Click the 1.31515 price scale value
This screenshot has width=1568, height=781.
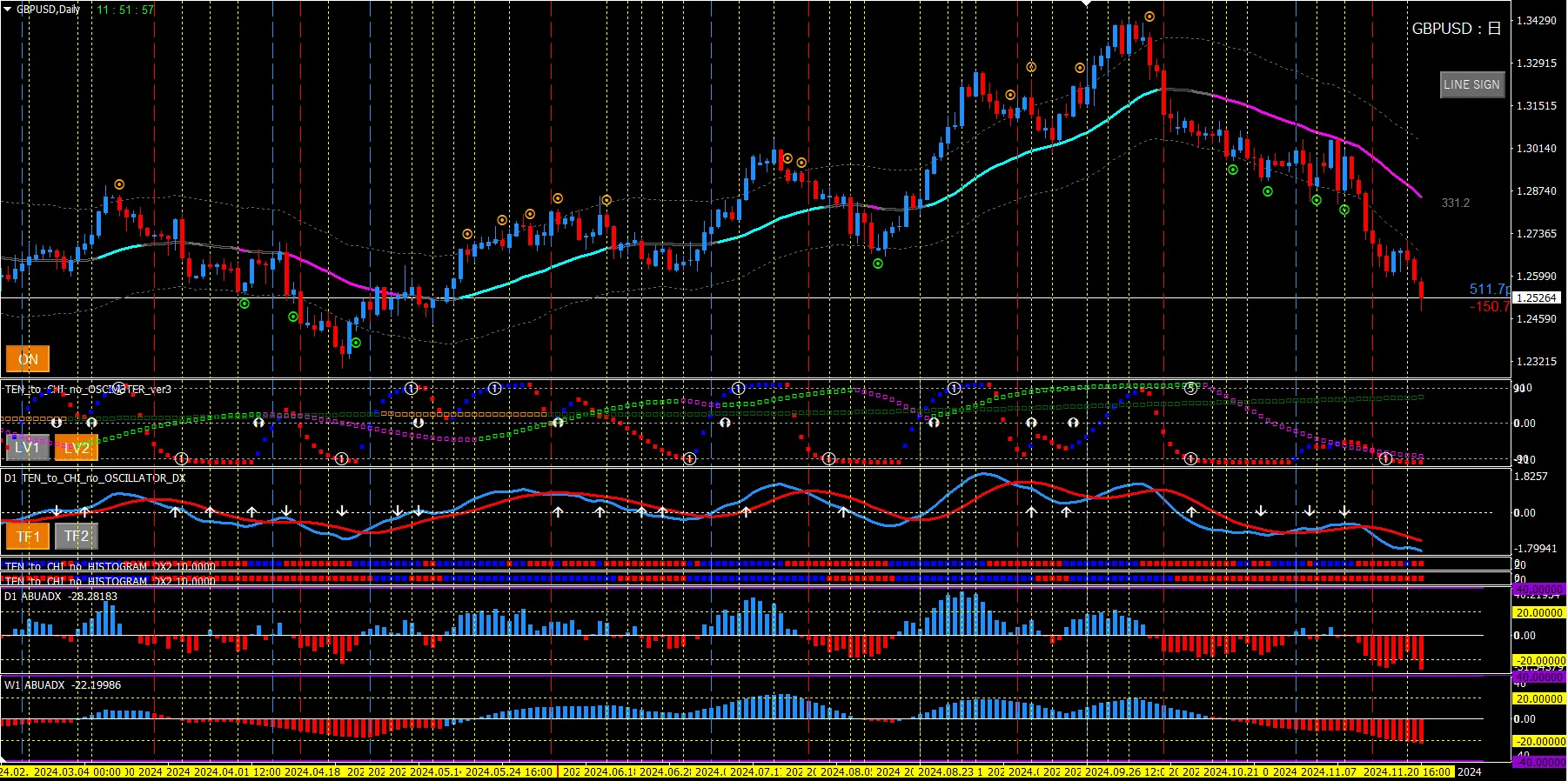click(x=1537, y=105)
